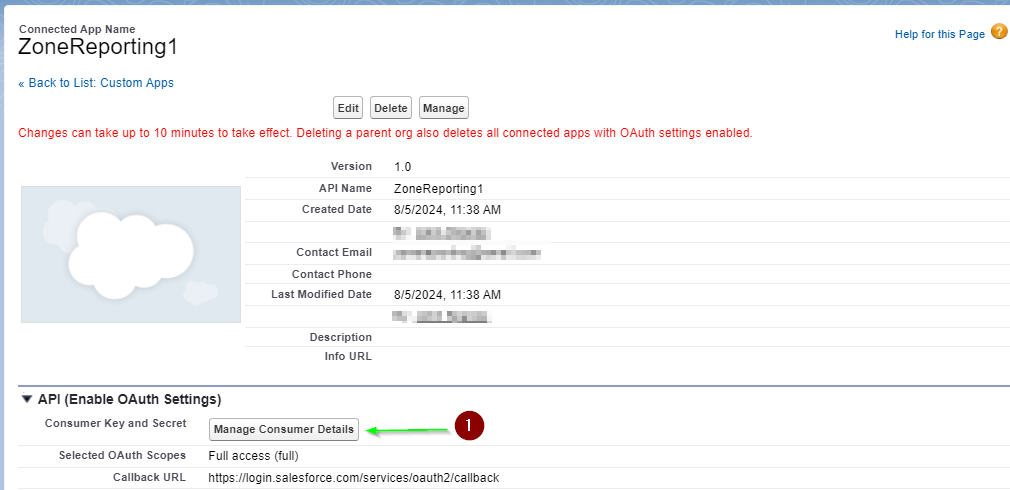
Task: Click the Consumer Key and Secret label
Action: click(115, 423)
